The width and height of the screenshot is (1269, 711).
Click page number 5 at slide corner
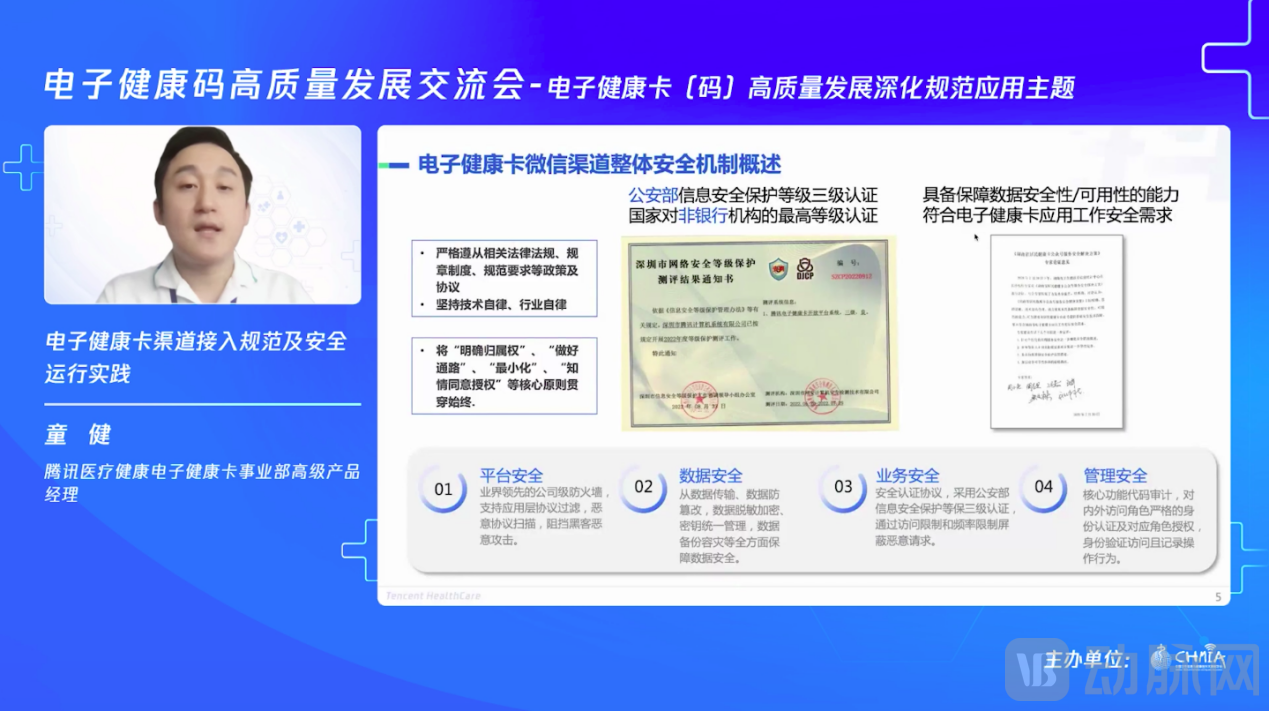coord(1217,595)
